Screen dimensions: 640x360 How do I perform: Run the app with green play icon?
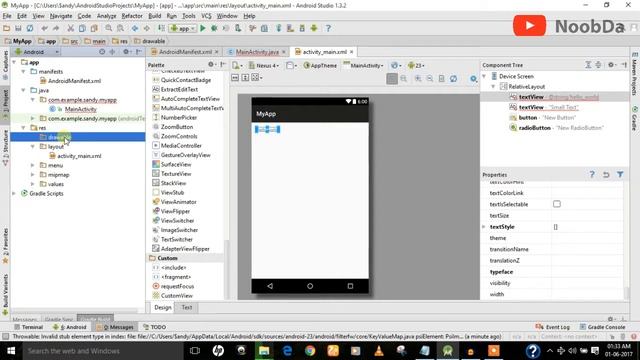[202, 29]
